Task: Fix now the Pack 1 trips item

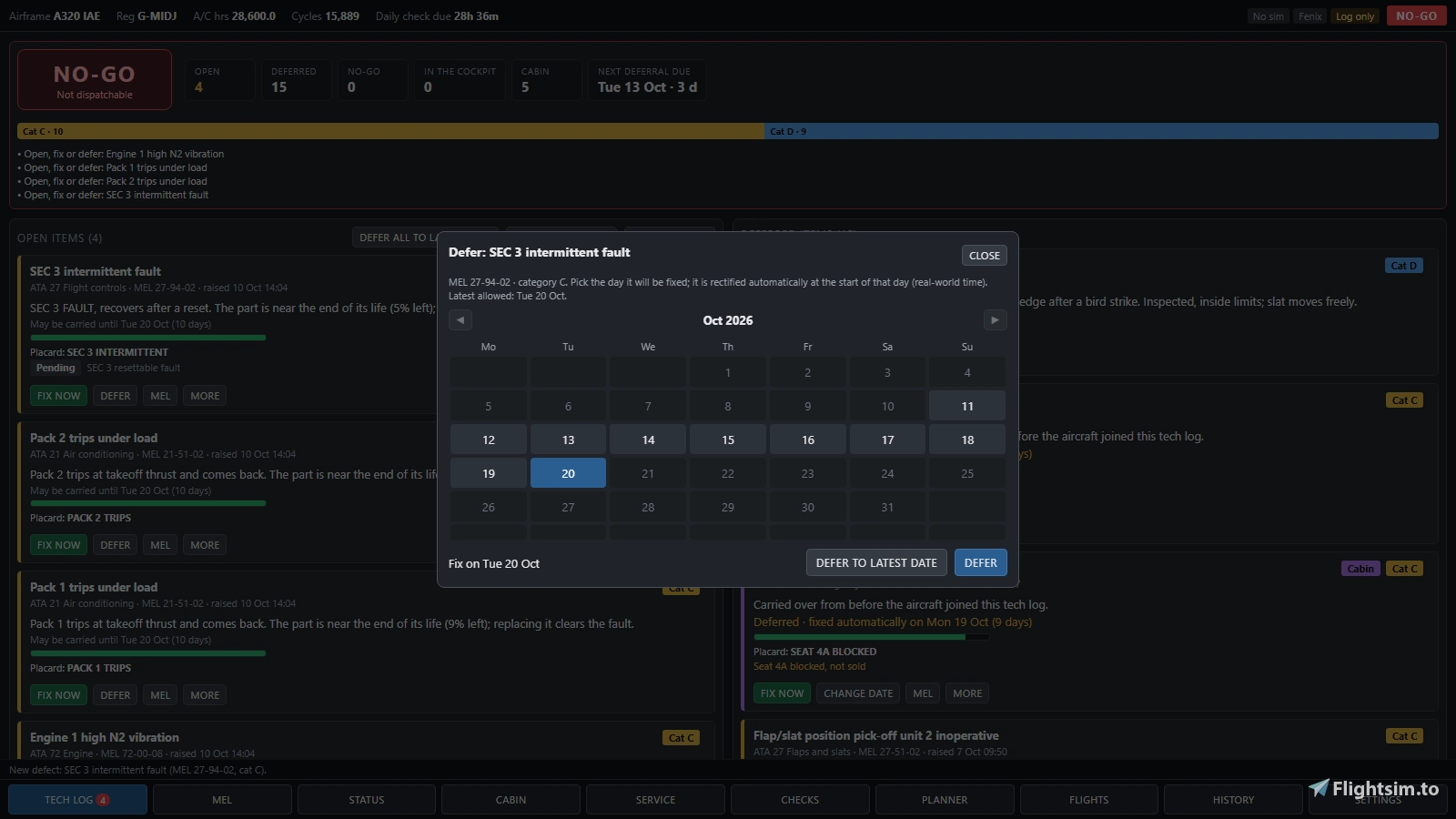Action: click(x=58, y=695)
